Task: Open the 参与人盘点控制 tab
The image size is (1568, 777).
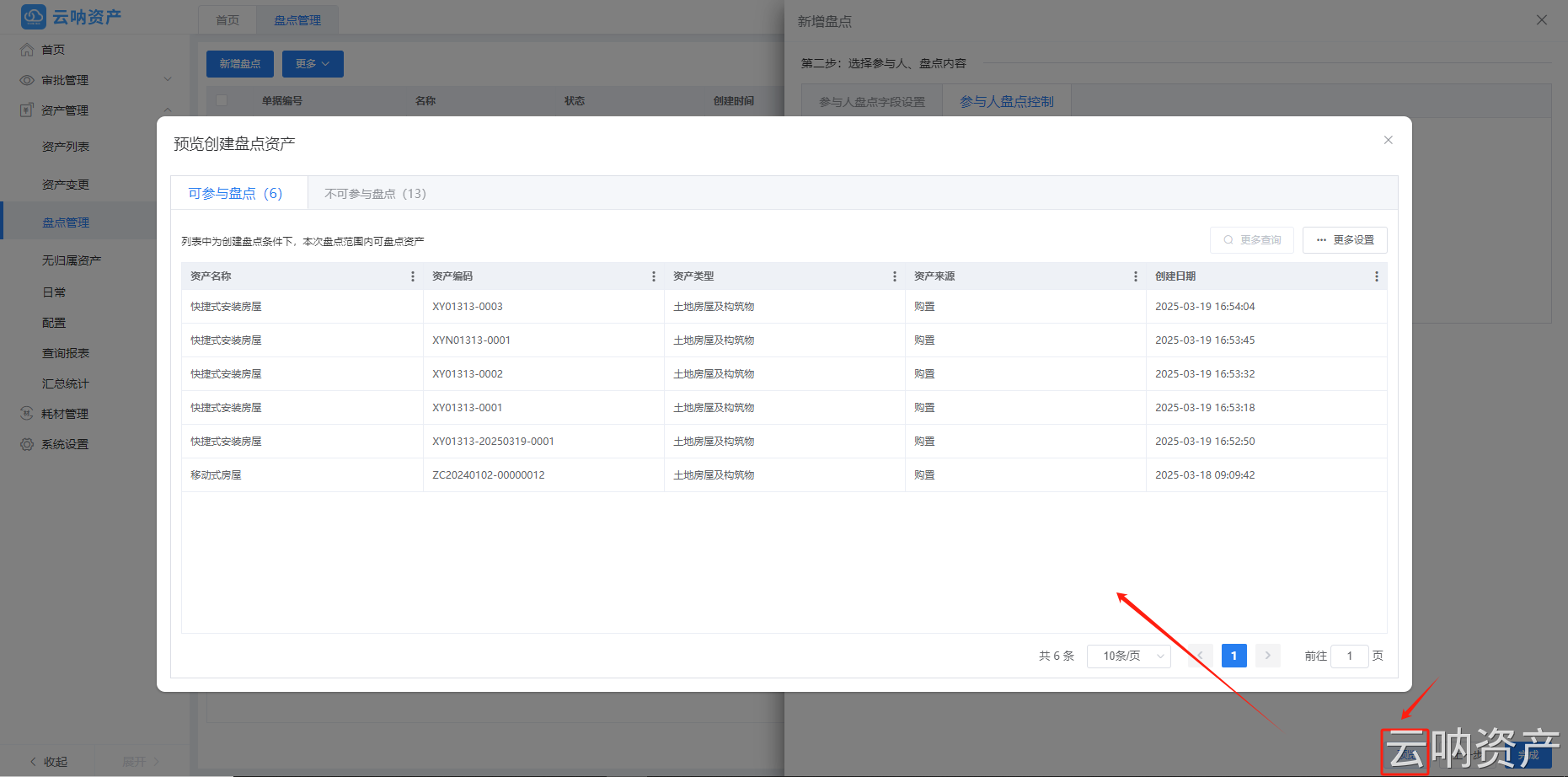Action: pos(1007,101)
